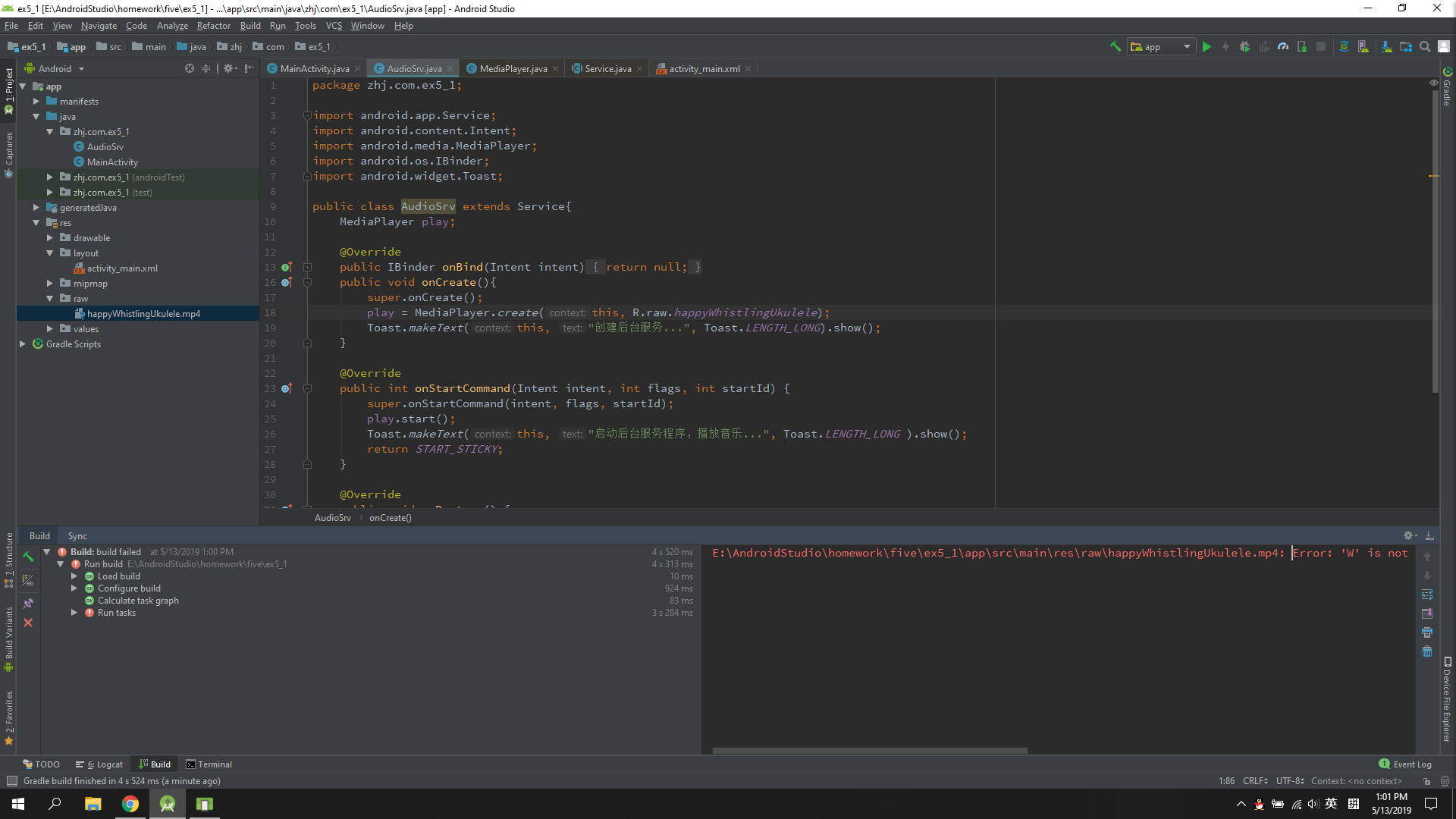Screen dimensions: 1456x819
Task: Click the Search Everywhere magnifier icon
Action: tap(1425, 46)
